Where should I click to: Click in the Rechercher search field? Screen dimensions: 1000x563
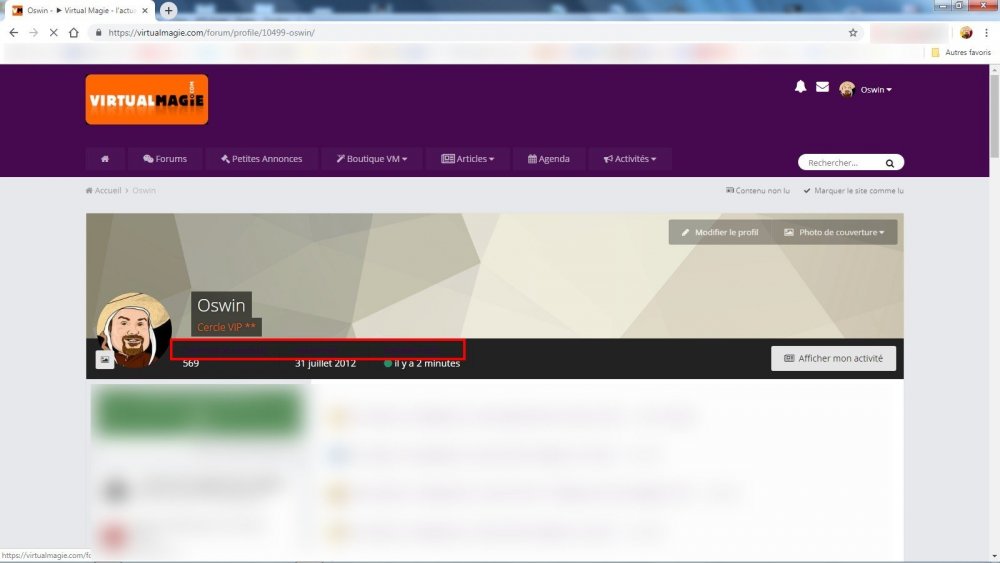[x=838, y=163]
